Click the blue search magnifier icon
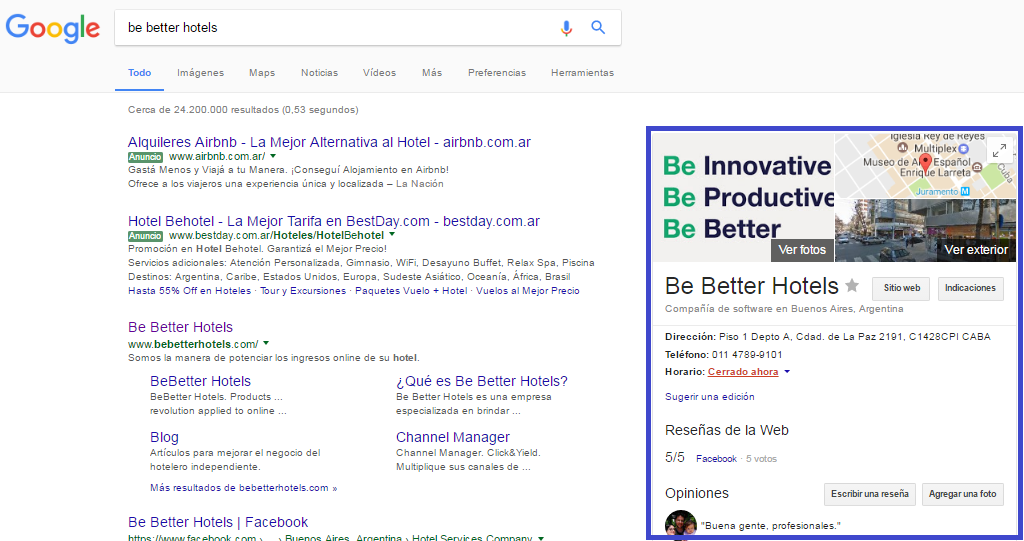Viewport: 1024px width, 541px height. point(598,27)
